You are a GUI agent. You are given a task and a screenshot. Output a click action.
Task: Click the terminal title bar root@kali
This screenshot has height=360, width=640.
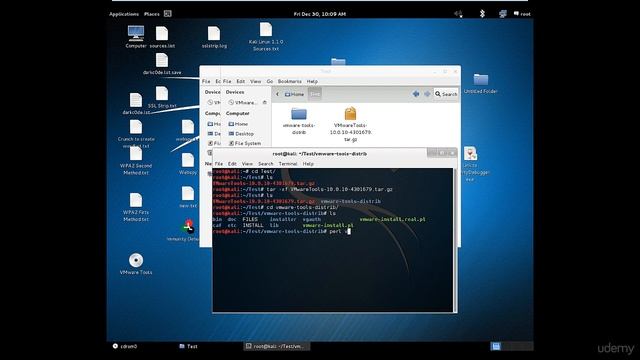click(319, 153)
